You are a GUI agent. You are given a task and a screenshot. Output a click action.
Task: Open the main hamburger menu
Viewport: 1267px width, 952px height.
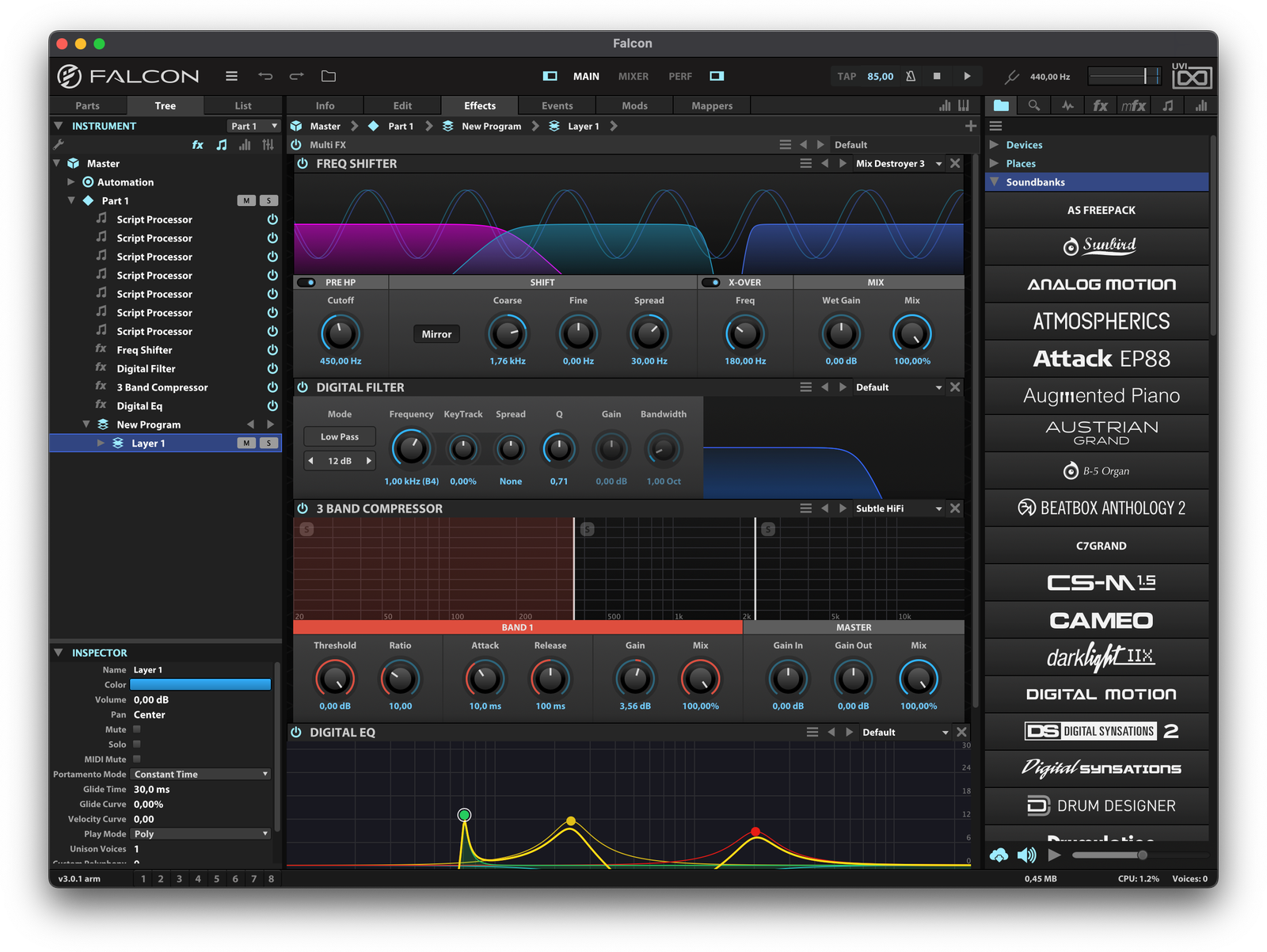[231, 76]
